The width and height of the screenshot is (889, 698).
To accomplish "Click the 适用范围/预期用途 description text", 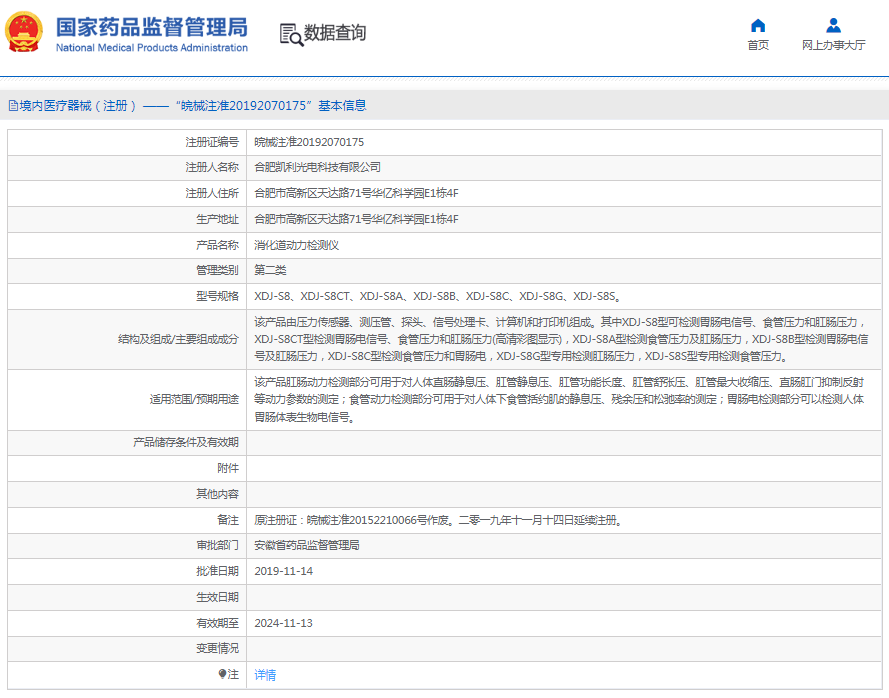I will click(559, 400).
